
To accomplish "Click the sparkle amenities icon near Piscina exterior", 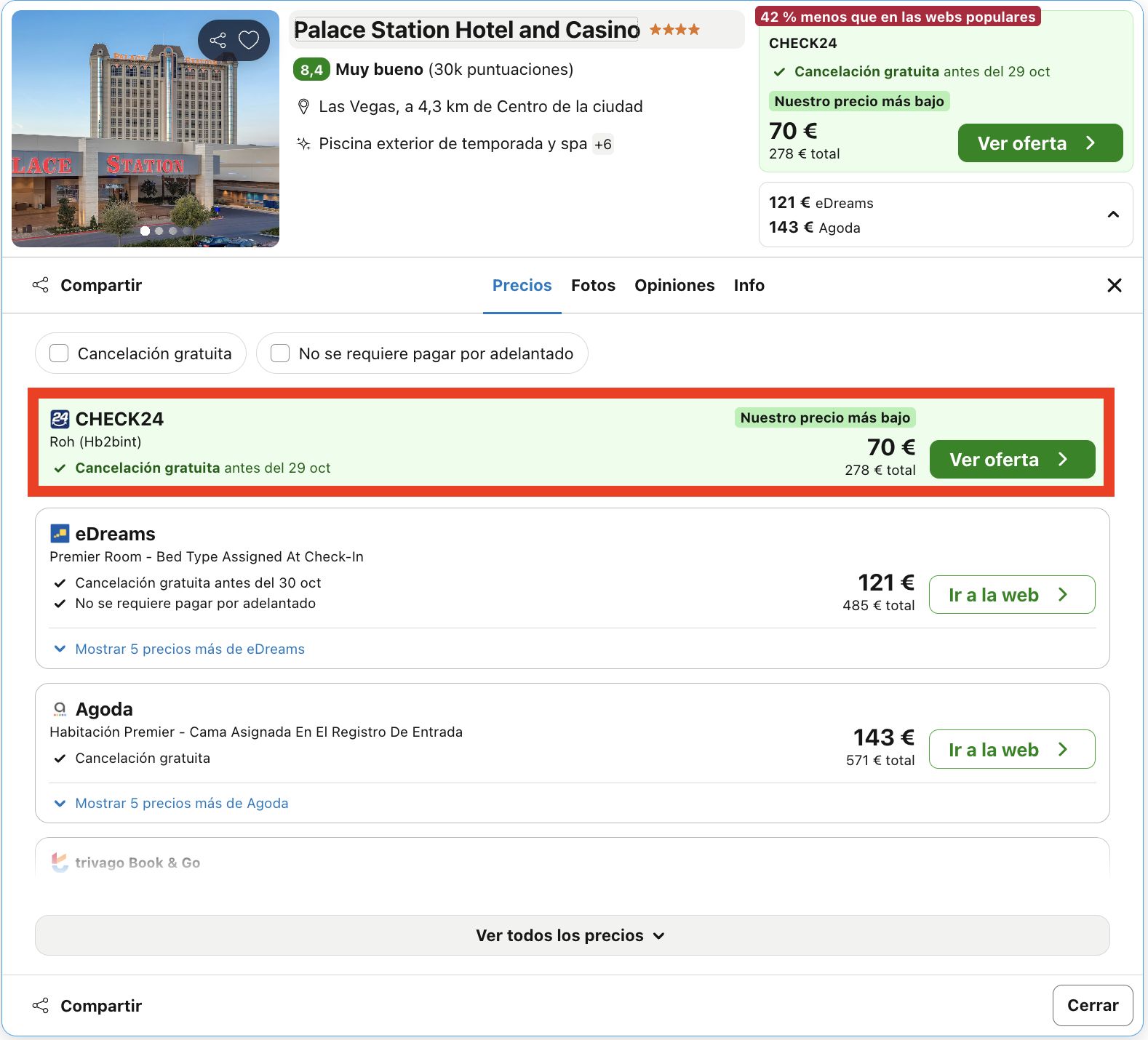I will [304, 143].
